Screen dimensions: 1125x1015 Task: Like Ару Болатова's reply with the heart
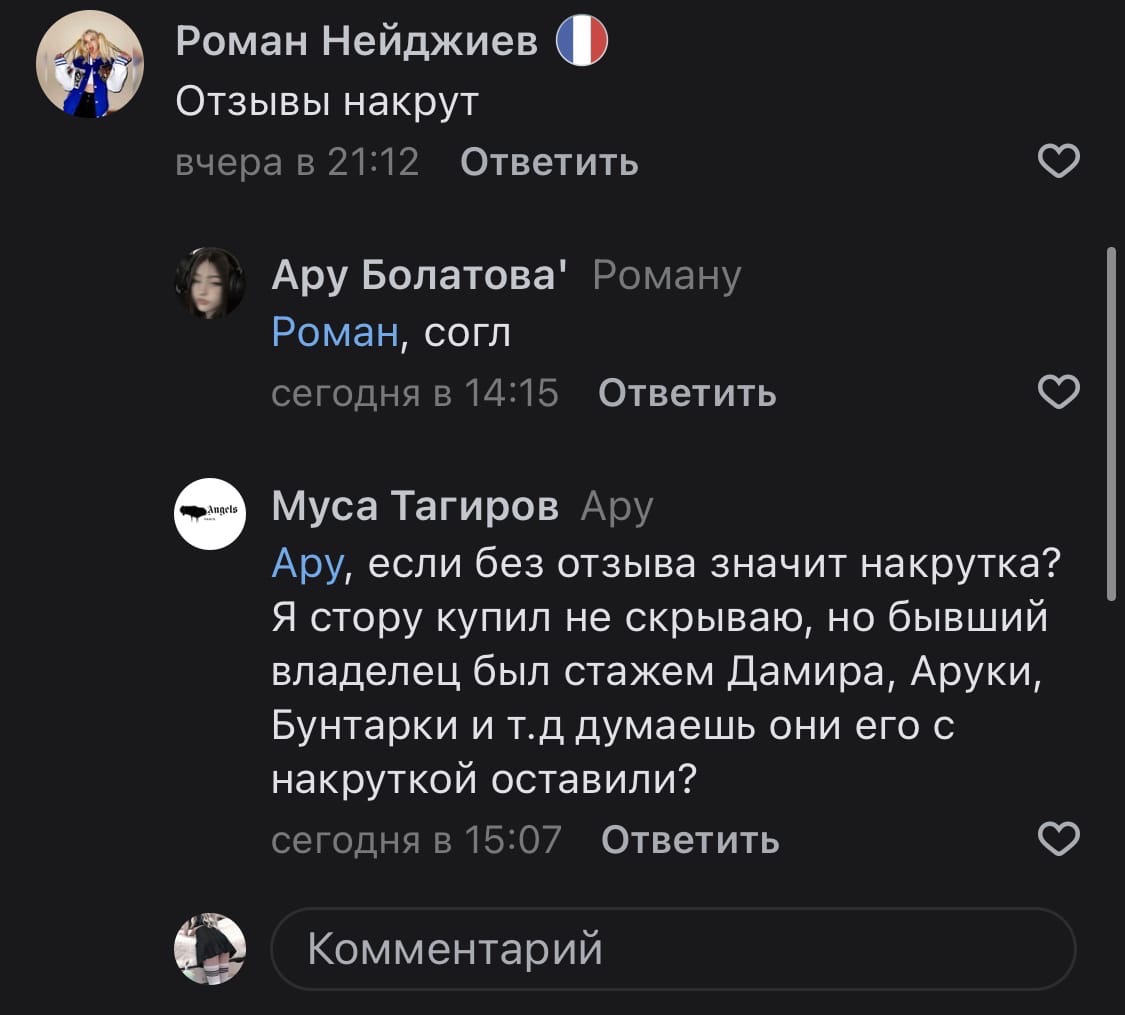point(1059,393)
